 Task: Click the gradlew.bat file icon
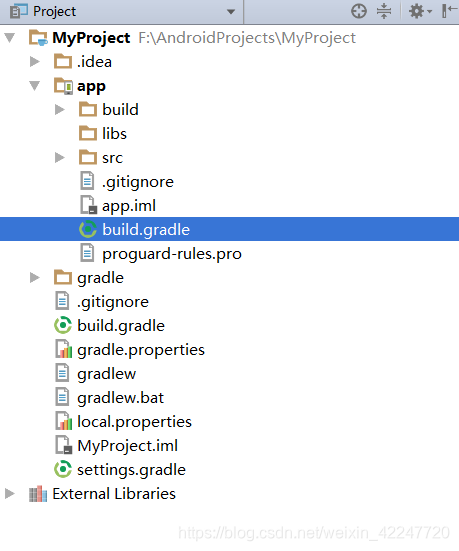tap(62, 397)
